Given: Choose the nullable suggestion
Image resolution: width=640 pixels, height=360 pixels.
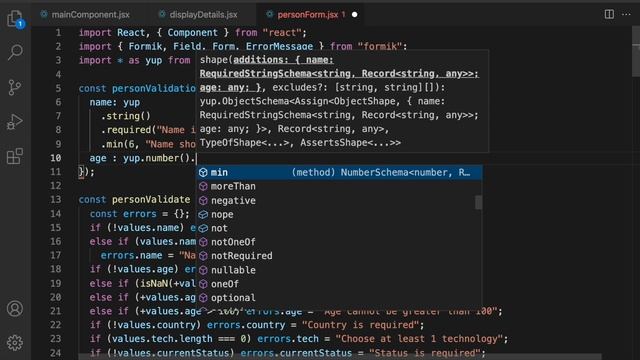Looking at the screenshot, I should [x=339, y=270].
